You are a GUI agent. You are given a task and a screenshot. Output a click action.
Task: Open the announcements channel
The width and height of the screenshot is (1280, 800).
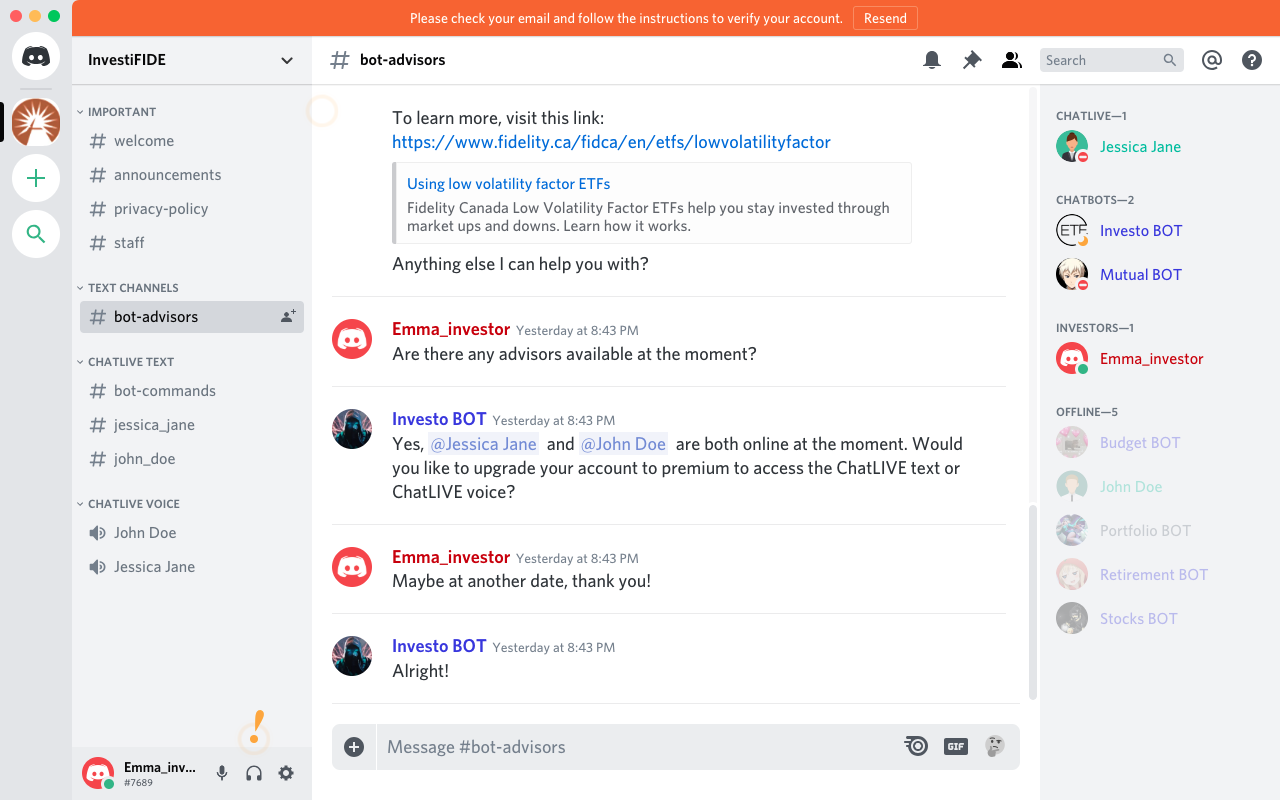(192, 175)
